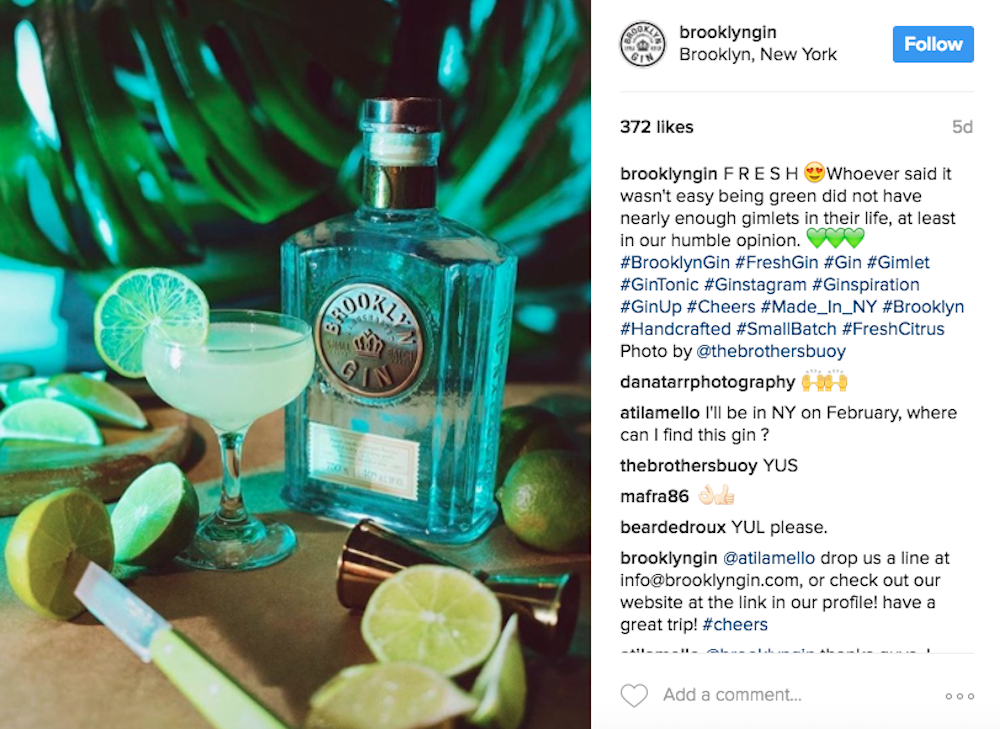Open the @atilamello mention in the reply
Image resolution: width=1000 pixels, height=729 pixels.
click(768, 558)
